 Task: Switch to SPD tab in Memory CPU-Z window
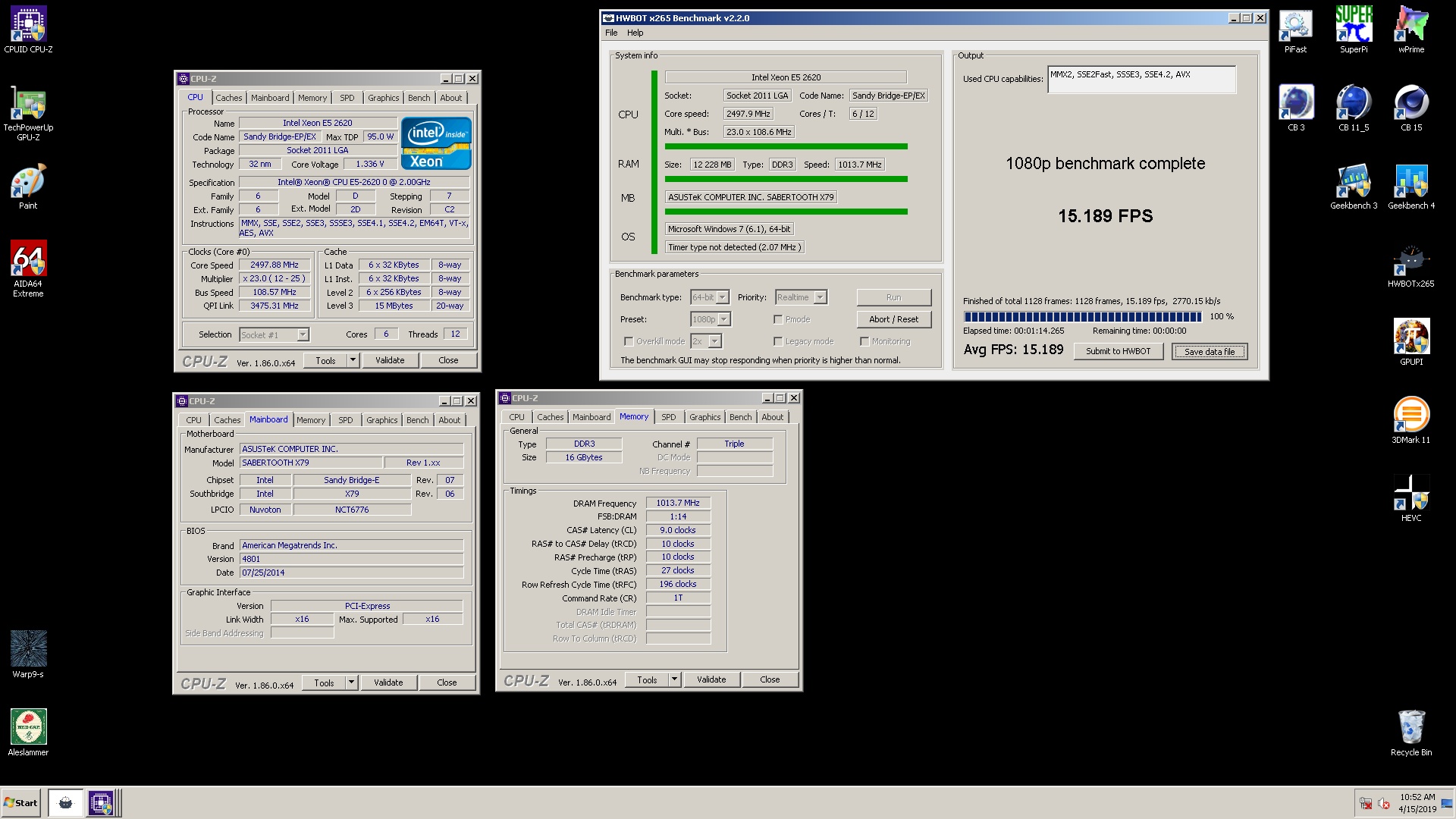(668, 417)
